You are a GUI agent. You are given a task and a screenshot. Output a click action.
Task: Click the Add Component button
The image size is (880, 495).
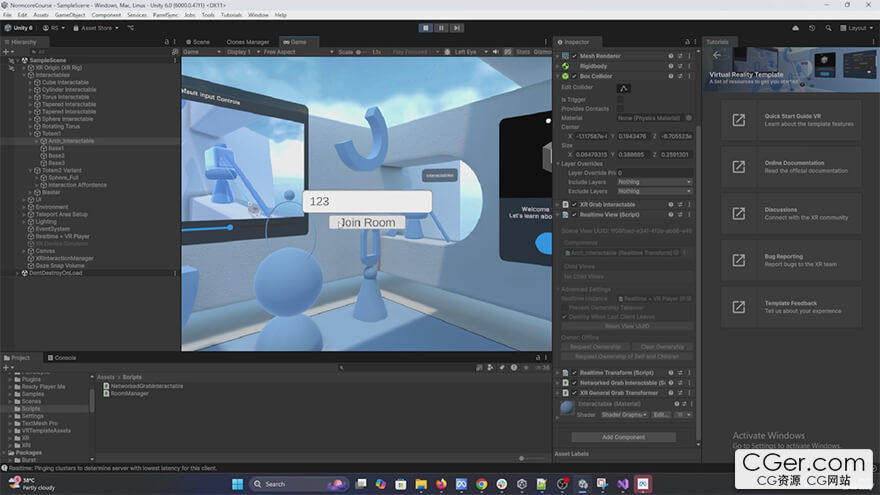(x=623, y=437)
